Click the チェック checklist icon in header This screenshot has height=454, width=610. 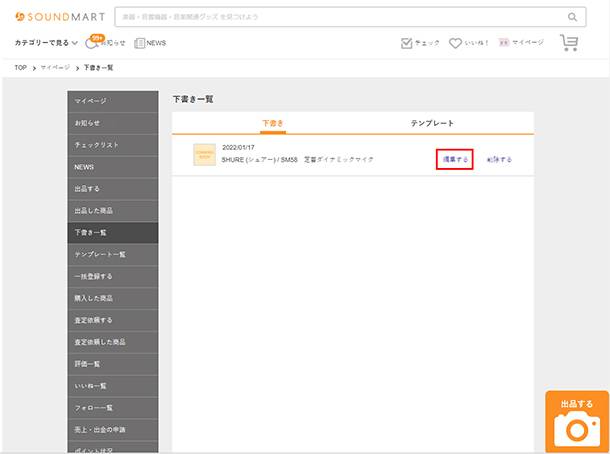(420, 43)
